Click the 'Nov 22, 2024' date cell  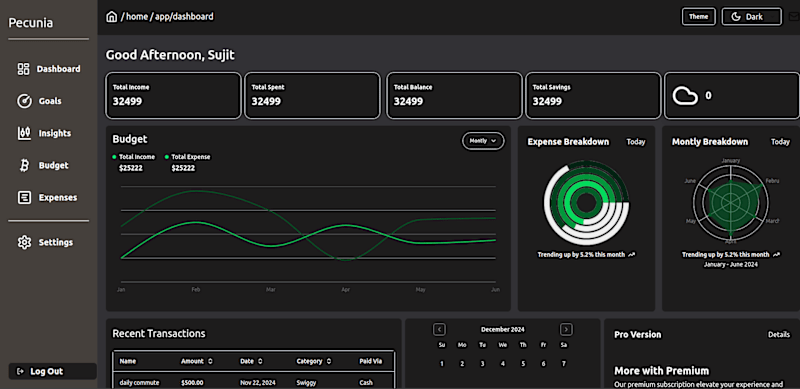point(258,382)
